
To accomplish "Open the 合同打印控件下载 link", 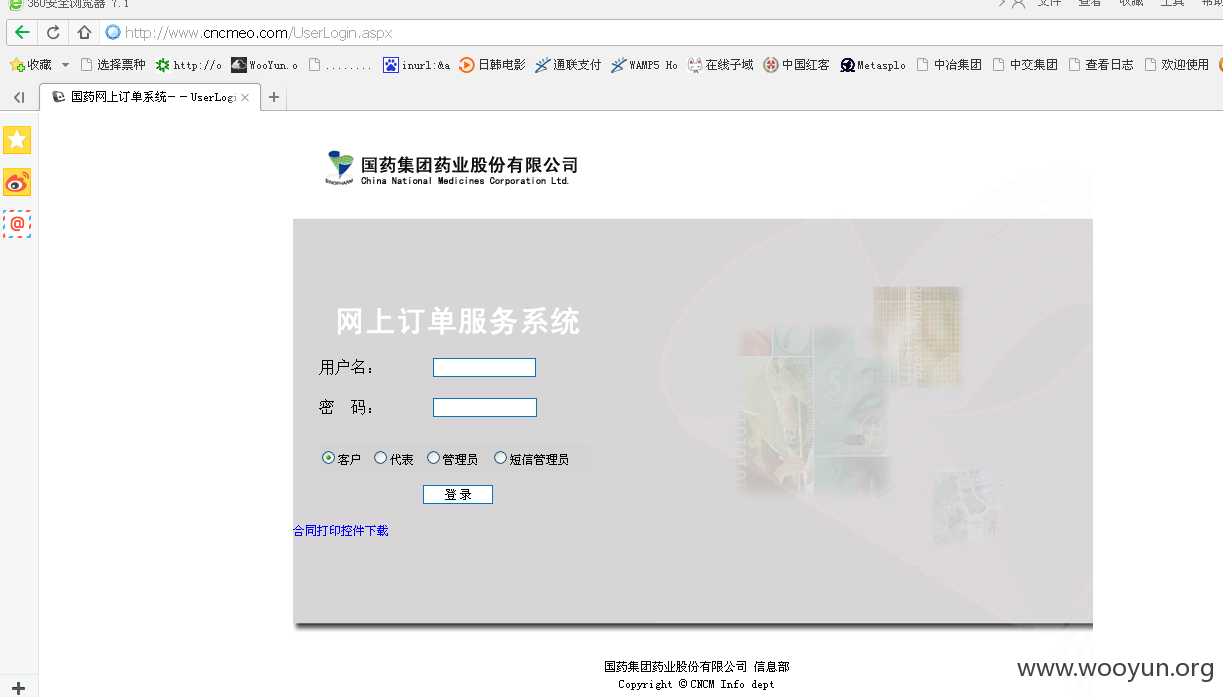I will (x=340, y=531).
